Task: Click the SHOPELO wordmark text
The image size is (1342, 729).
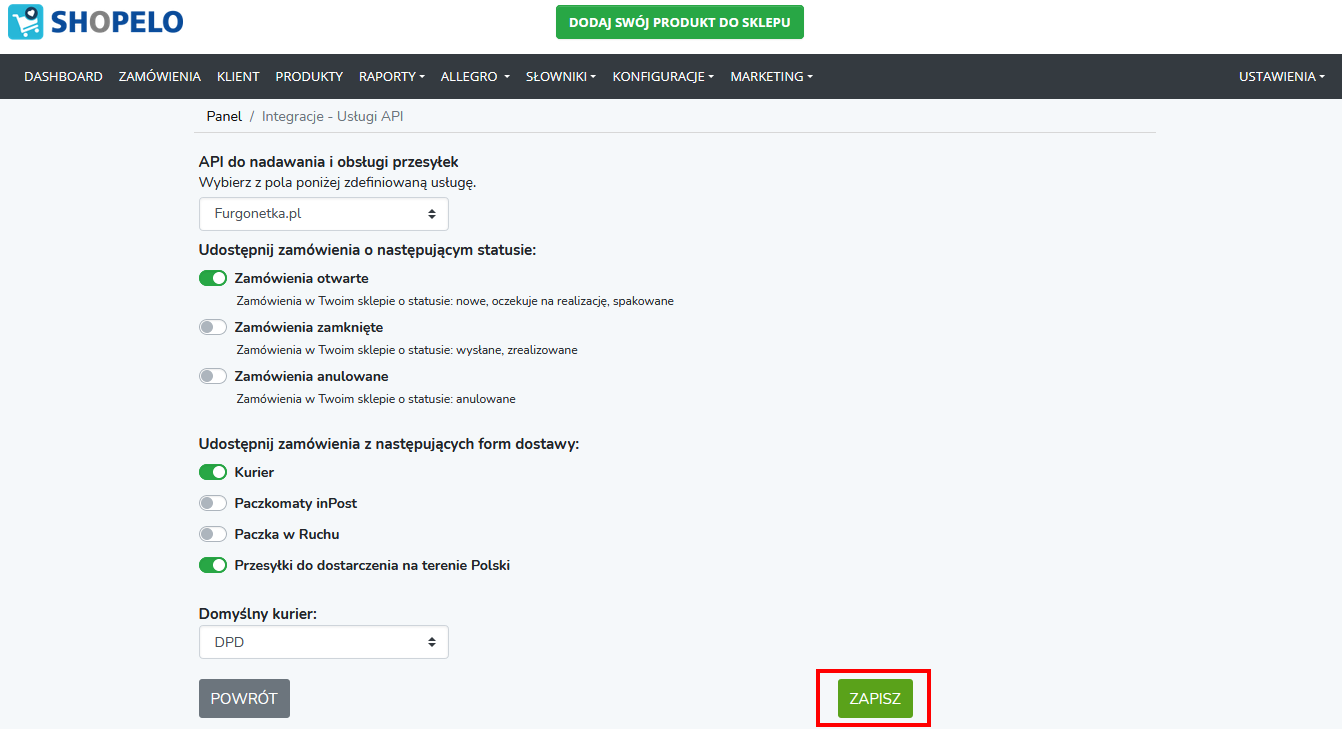Action: tap(116, 22)
